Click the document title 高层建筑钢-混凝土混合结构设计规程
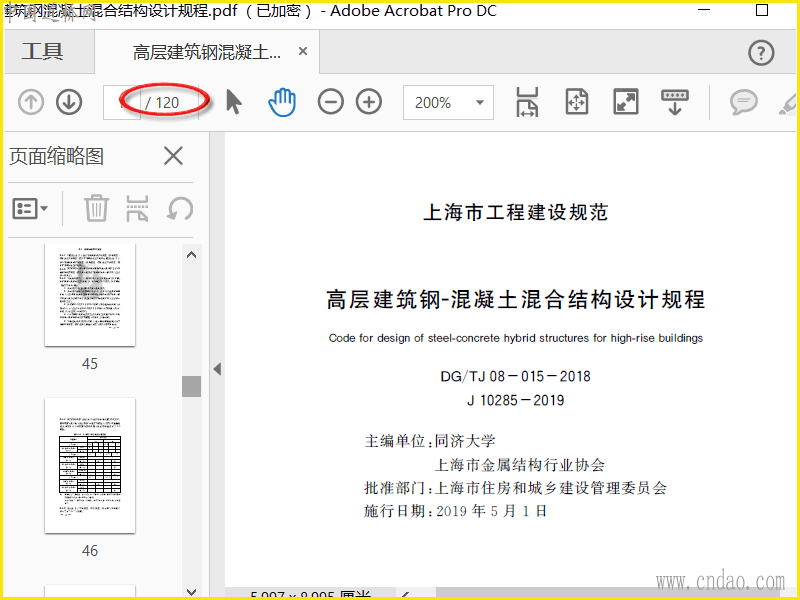 (x=515, y=299)
